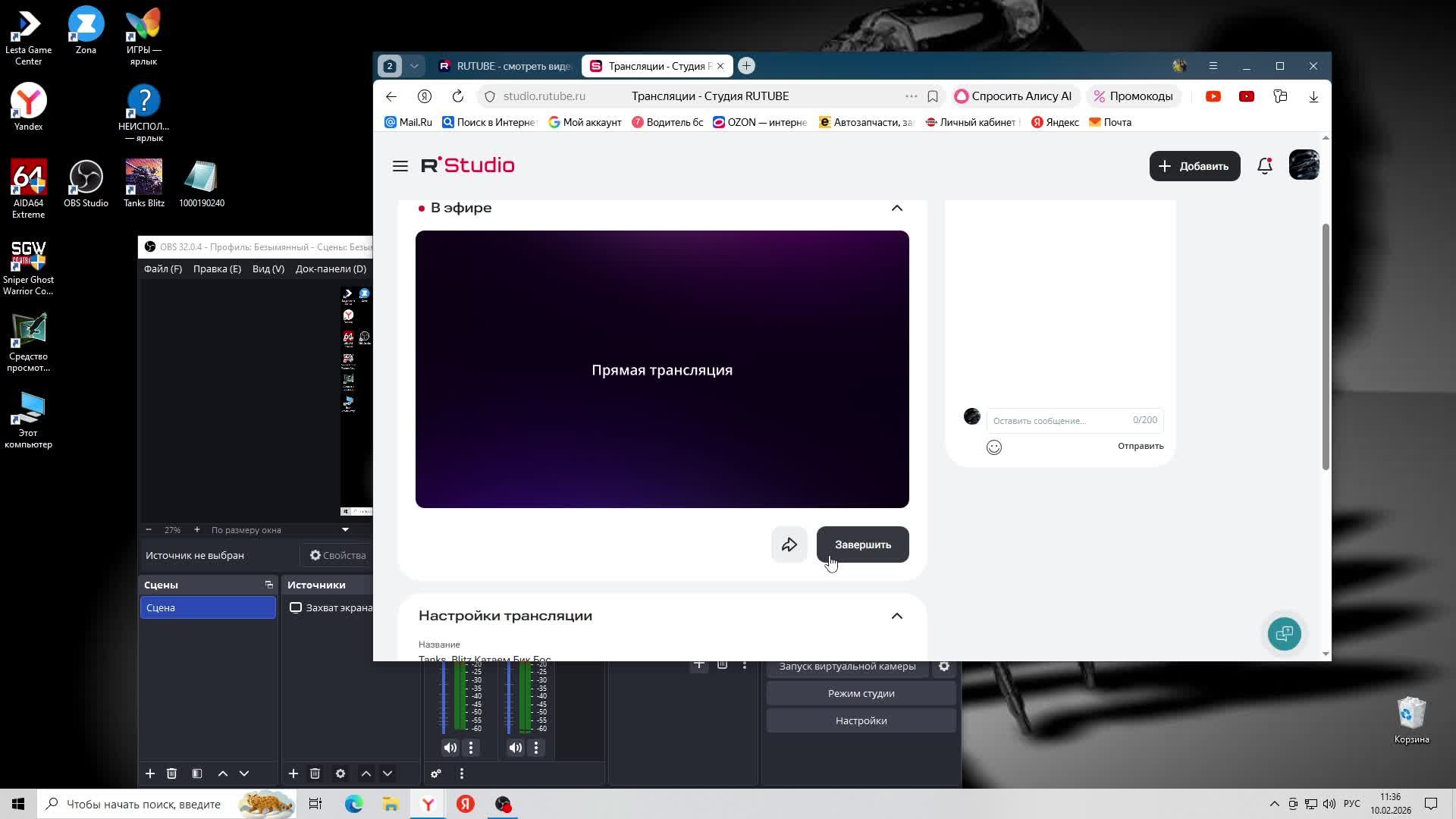Mute the second audio mixer channel
Image resolution: width=1456 pixels, height=819 pixels.
[515, 748]
